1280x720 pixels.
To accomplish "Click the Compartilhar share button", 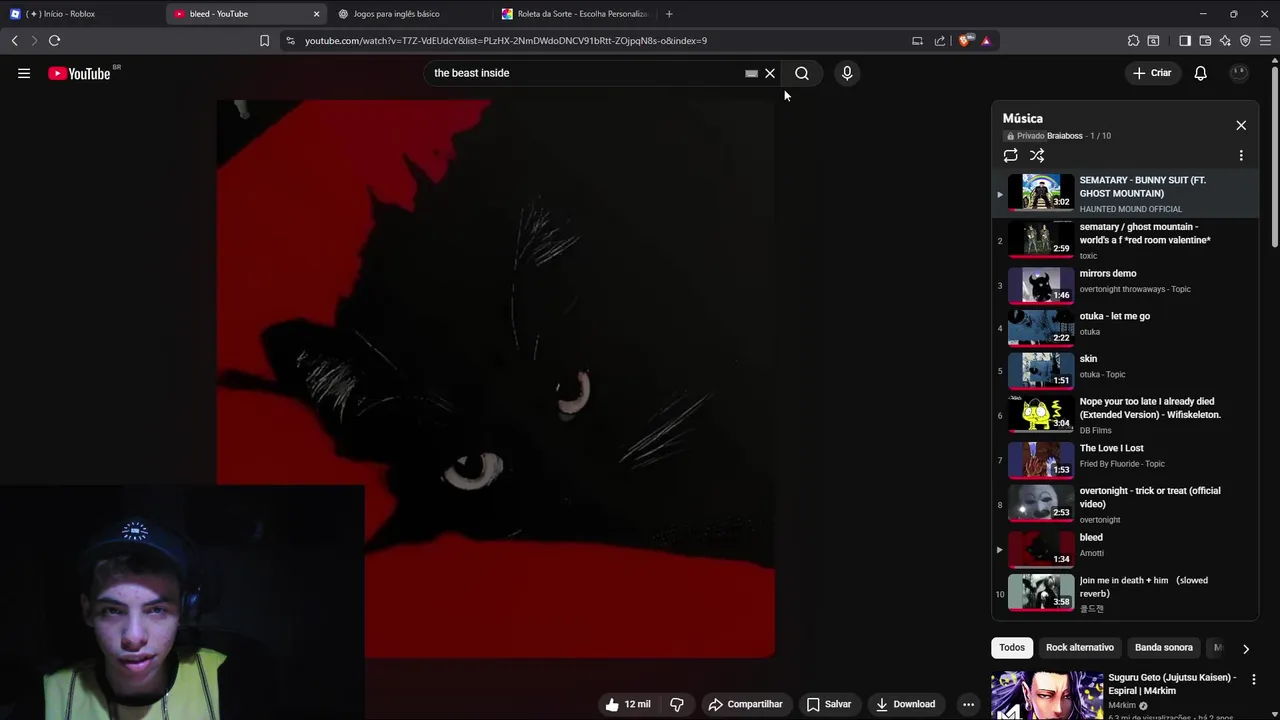I will click(x=745, y=704).
